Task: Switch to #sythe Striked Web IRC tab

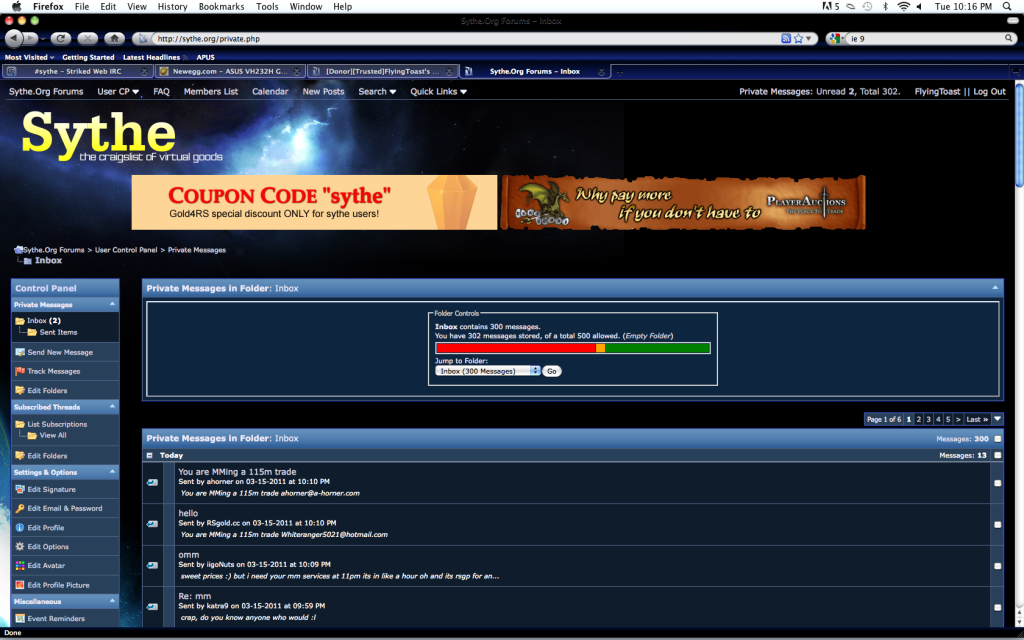Action: point(78,71)
